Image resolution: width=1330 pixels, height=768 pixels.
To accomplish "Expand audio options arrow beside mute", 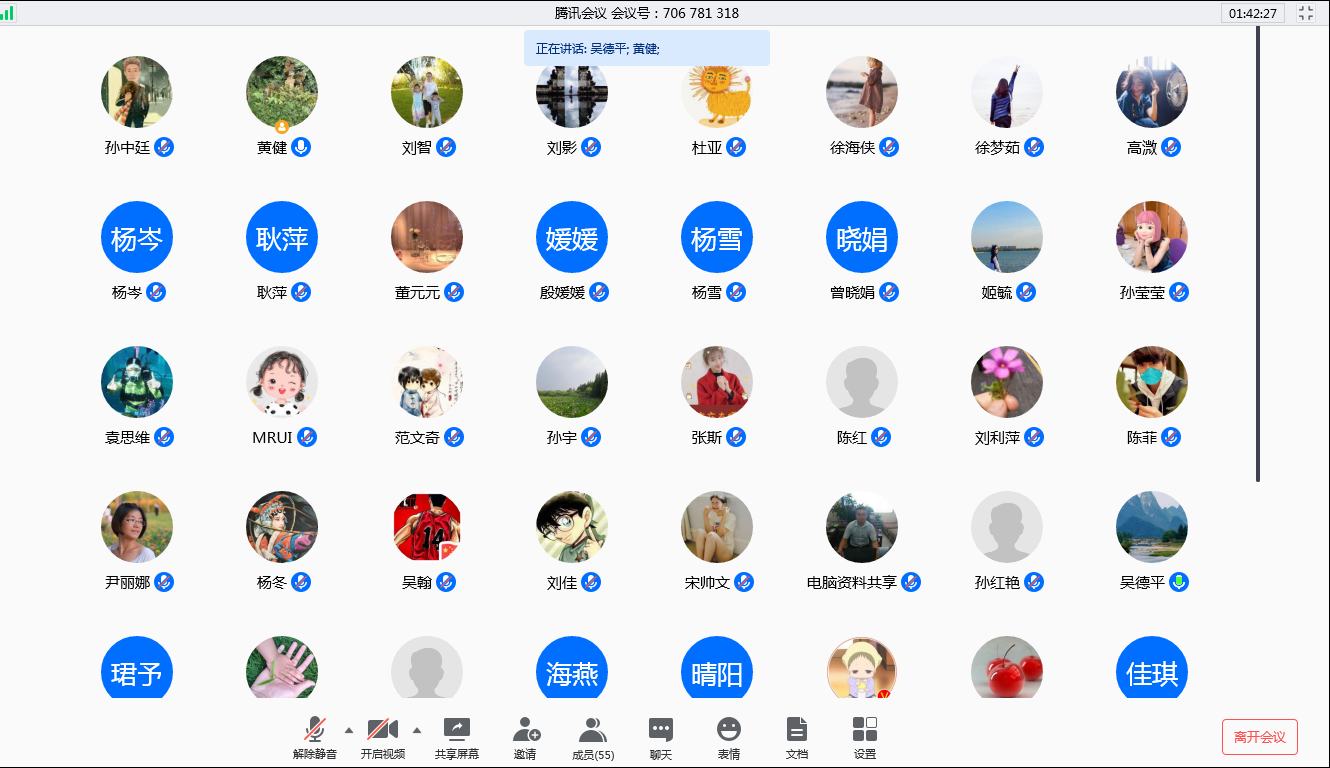I will [349, 729].
